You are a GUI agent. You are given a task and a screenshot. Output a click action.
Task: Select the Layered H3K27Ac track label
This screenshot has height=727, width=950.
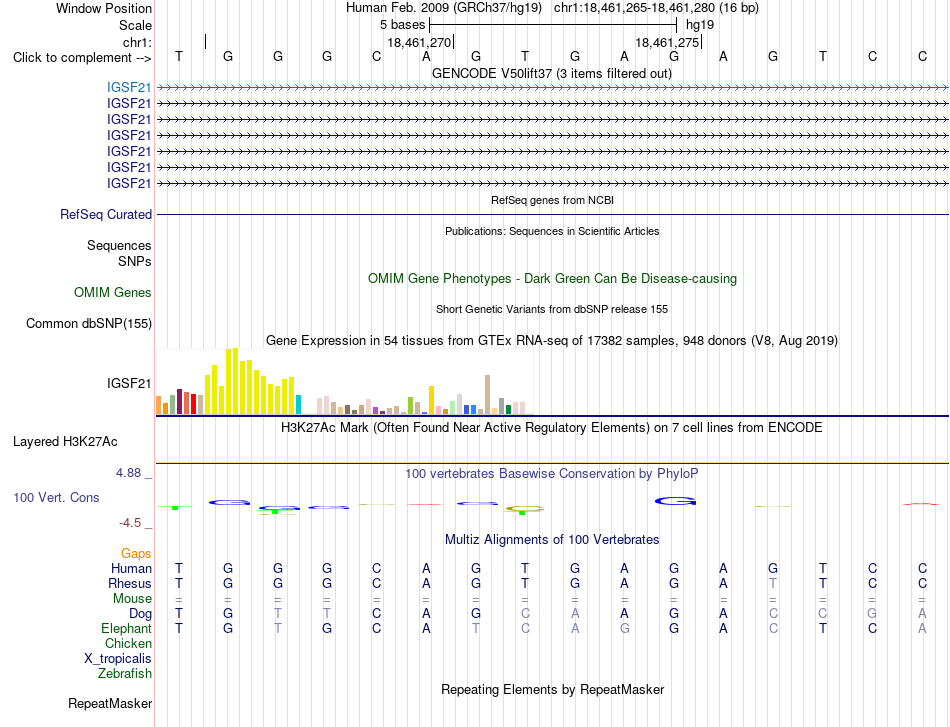coord(65,442)
